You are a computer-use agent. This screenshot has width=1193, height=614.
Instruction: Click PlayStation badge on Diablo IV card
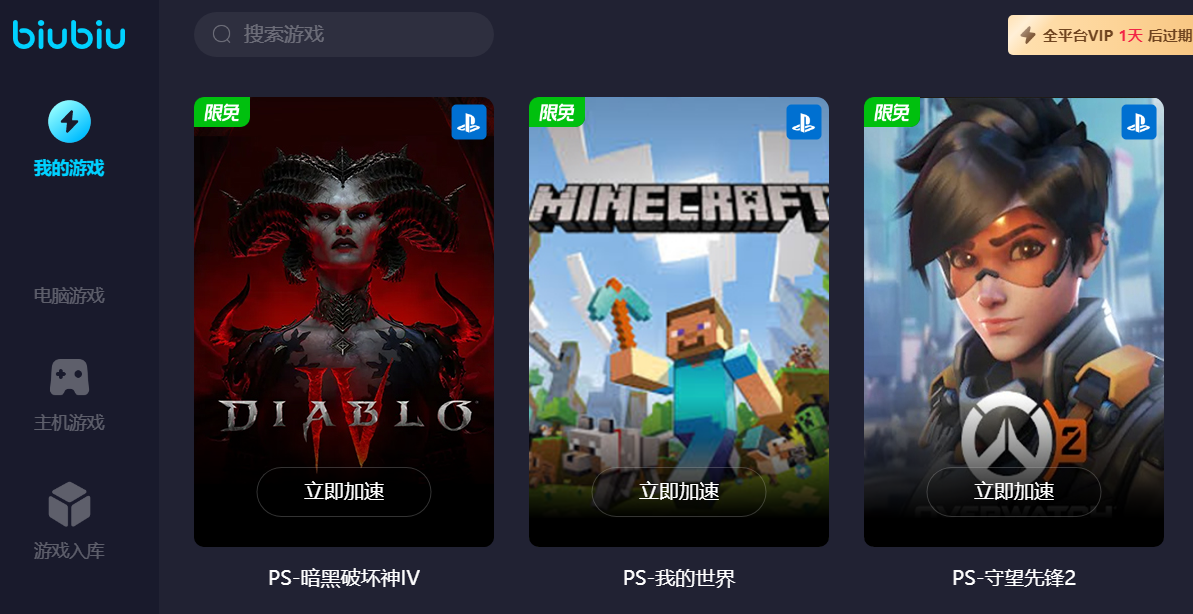click(x=469, y=122)
